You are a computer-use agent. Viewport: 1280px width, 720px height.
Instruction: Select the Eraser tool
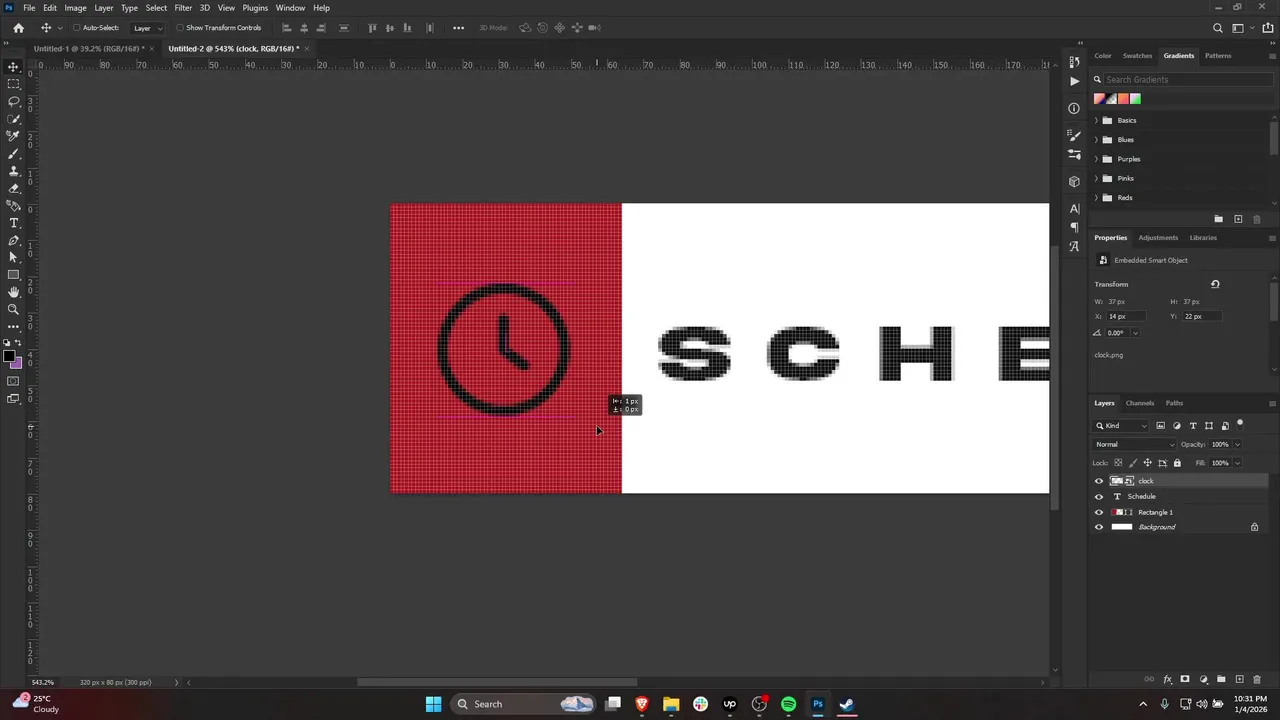click(x=13, y=188)
